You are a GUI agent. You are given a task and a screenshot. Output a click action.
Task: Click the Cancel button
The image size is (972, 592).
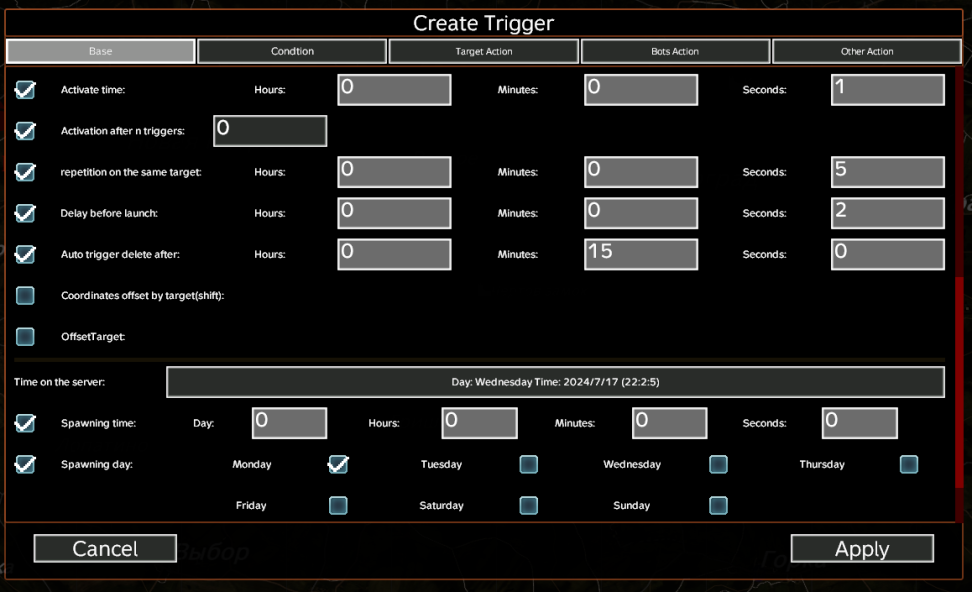pos(105,548)
